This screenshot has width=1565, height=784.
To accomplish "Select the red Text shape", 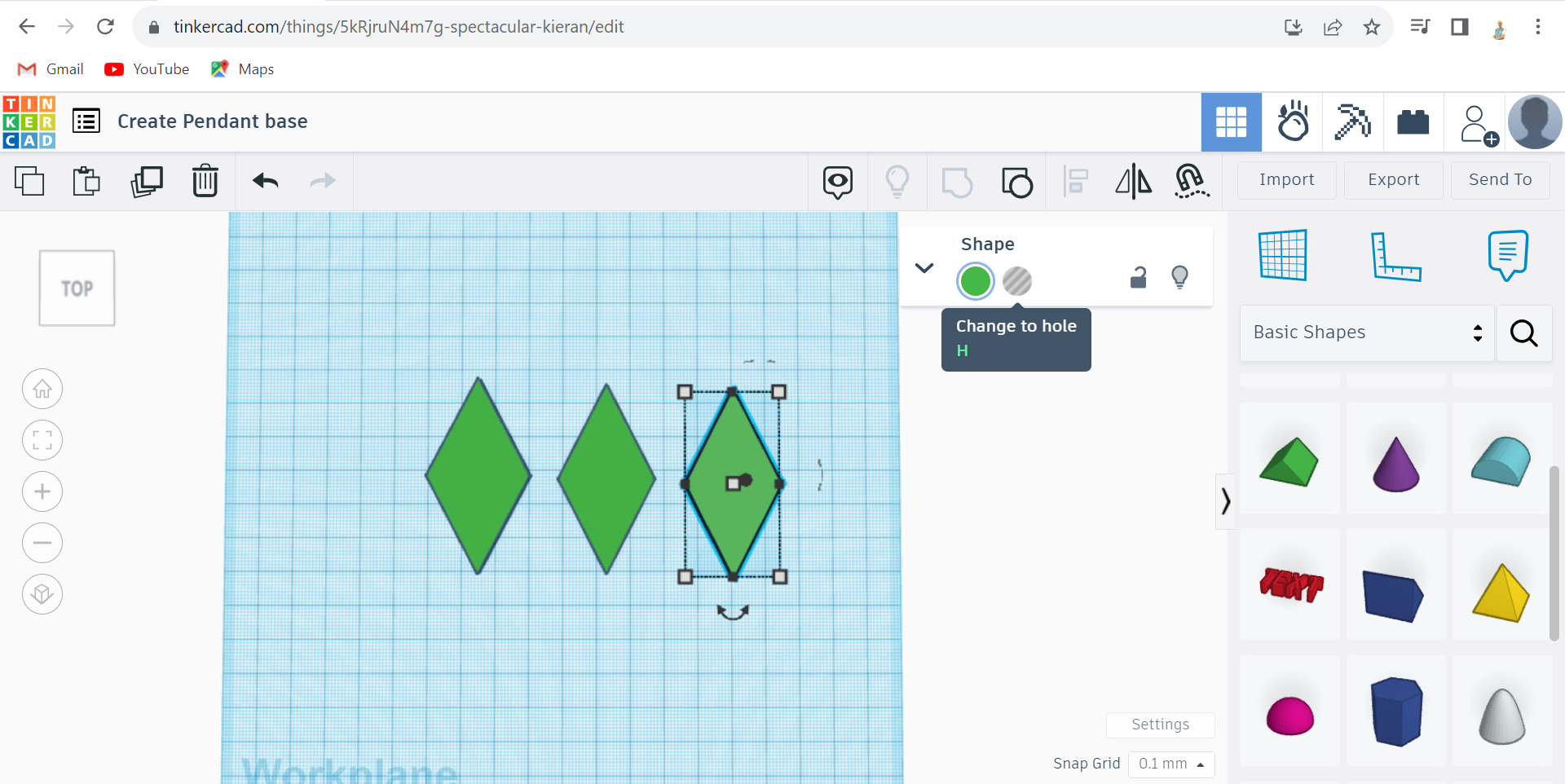I will pos(1291,584).
